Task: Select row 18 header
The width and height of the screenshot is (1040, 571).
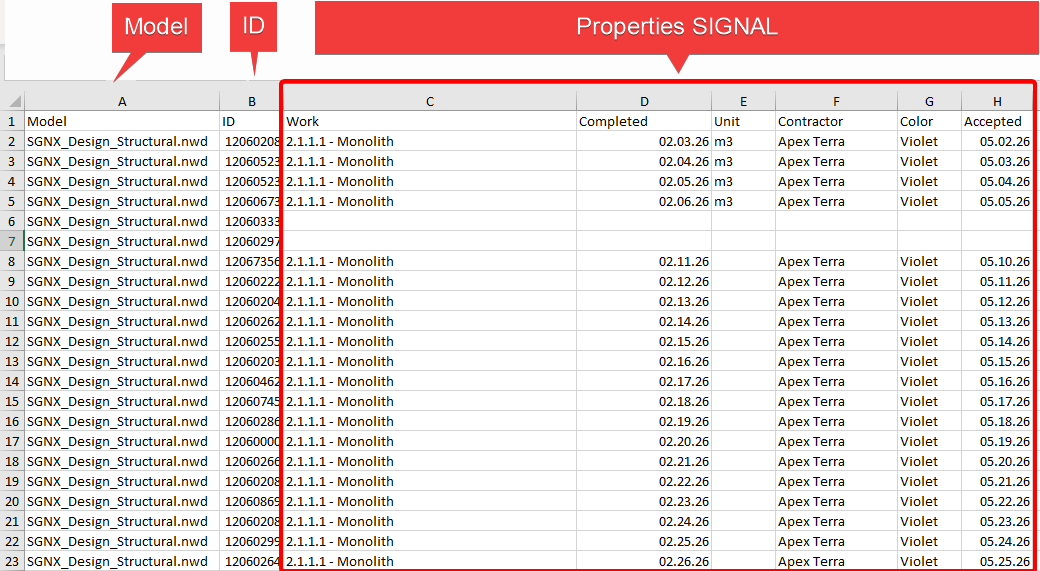Action: [x=12, y=461]
